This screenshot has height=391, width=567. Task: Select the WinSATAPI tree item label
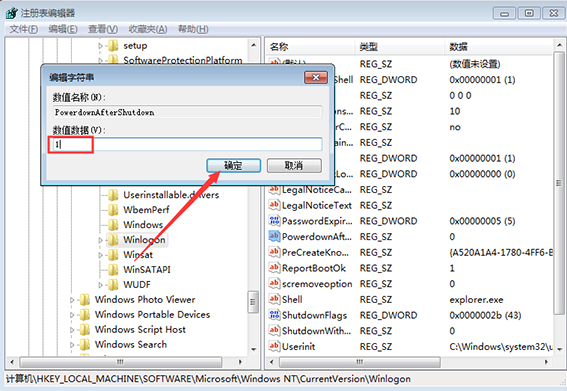pos(147,269)
